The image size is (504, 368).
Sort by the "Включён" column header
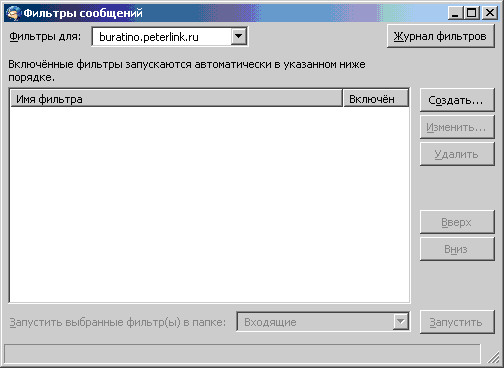(376, 99)
